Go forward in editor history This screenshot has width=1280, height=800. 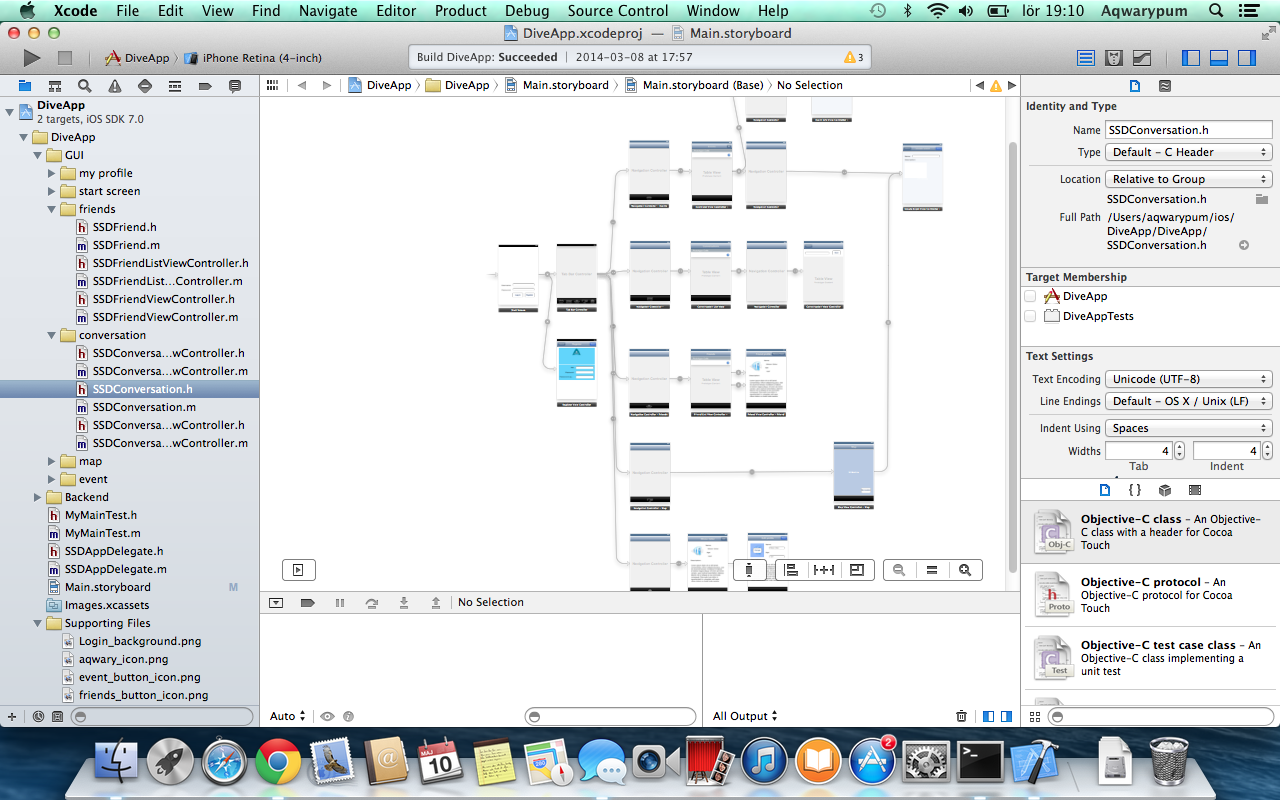click(x=327, y=85)
